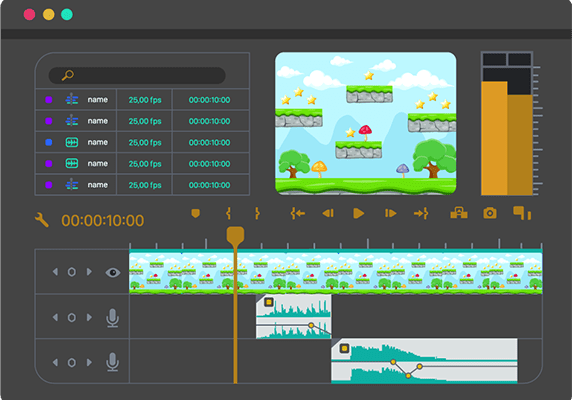
Task: Click the sequence icon in the top bin row
Action: coord(72,100)
